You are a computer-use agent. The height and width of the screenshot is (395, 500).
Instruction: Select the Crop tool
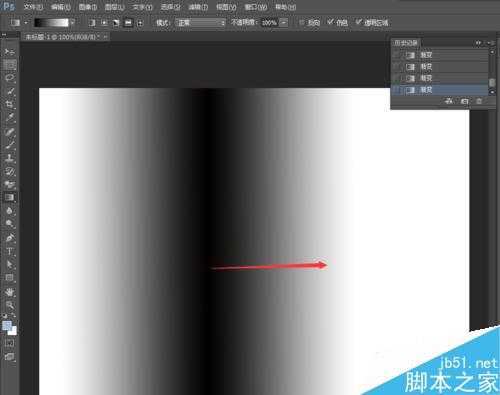click(10, 104)
